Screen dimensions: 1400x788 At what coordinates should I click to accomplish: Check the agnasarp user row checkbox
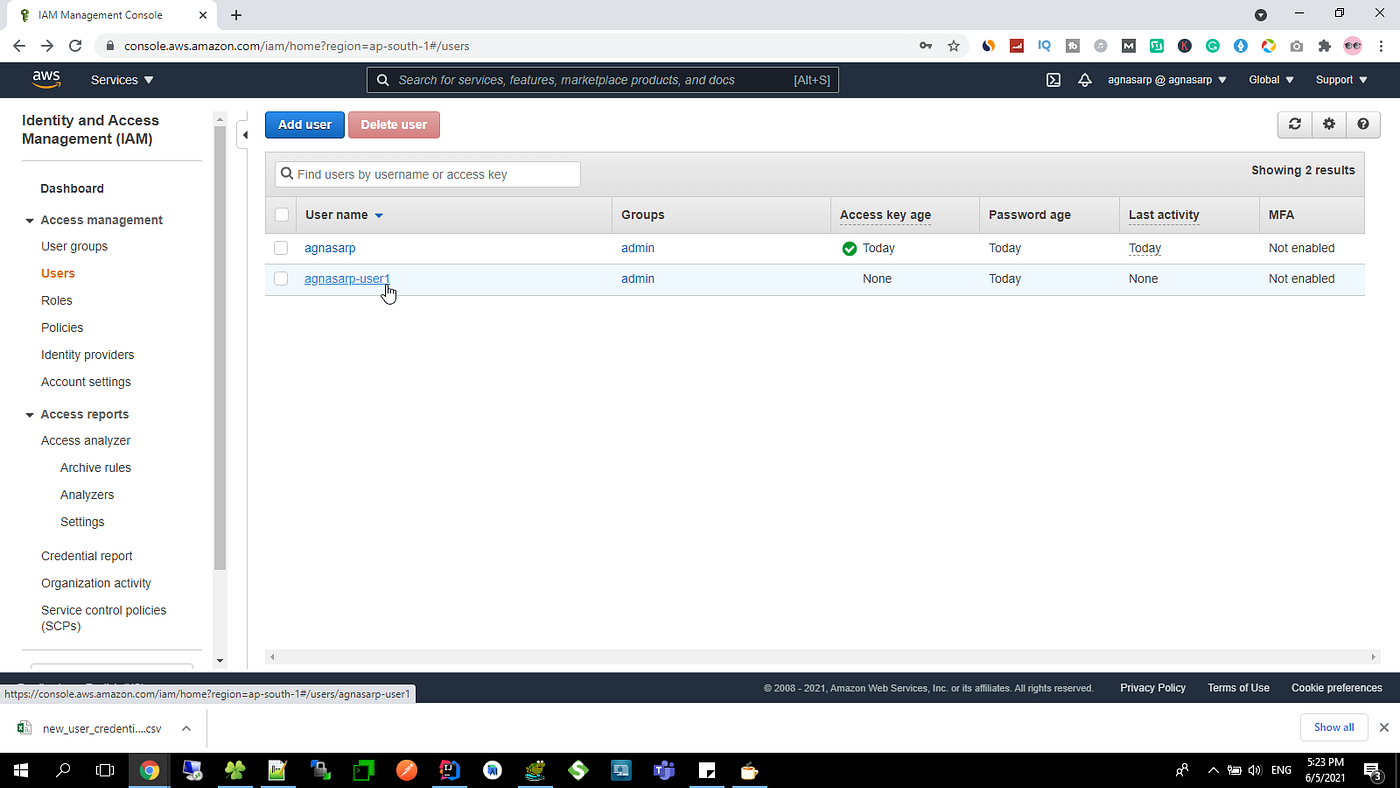click(x=281, y=248)
